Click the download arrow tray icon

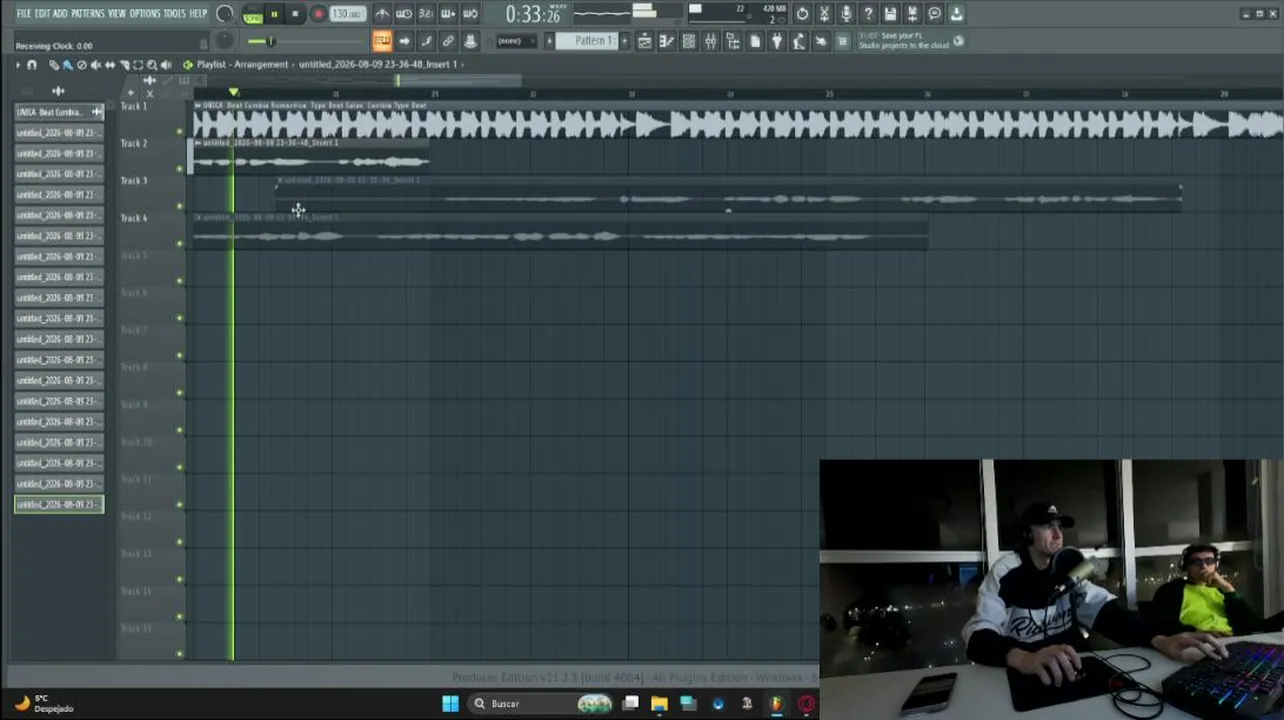(x=956, y=14)
